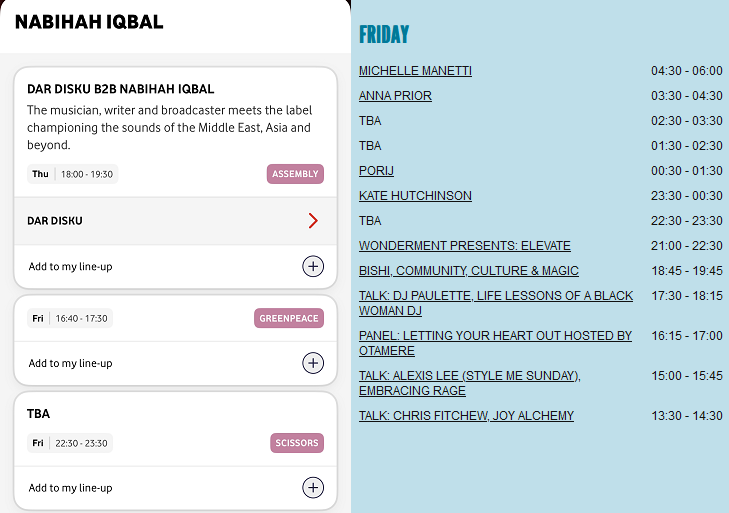The image size is (729, 513).
Task: Open Dar Disku artist page chevron
Action: click(x=313, y=220)
